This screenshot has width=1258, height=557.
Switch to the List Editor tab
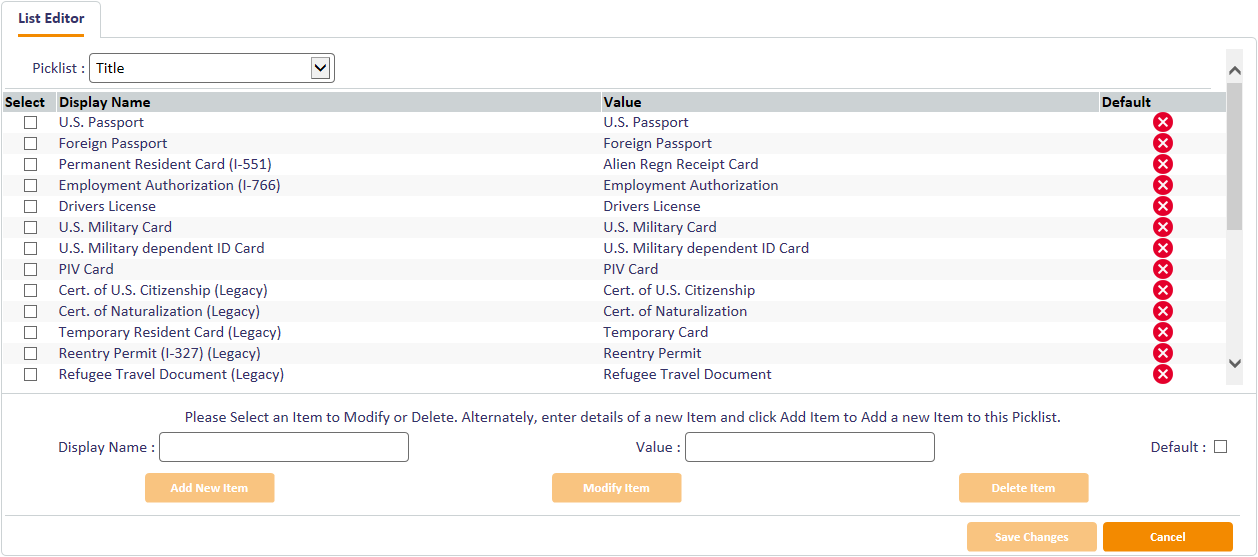(x=51, y=18)
